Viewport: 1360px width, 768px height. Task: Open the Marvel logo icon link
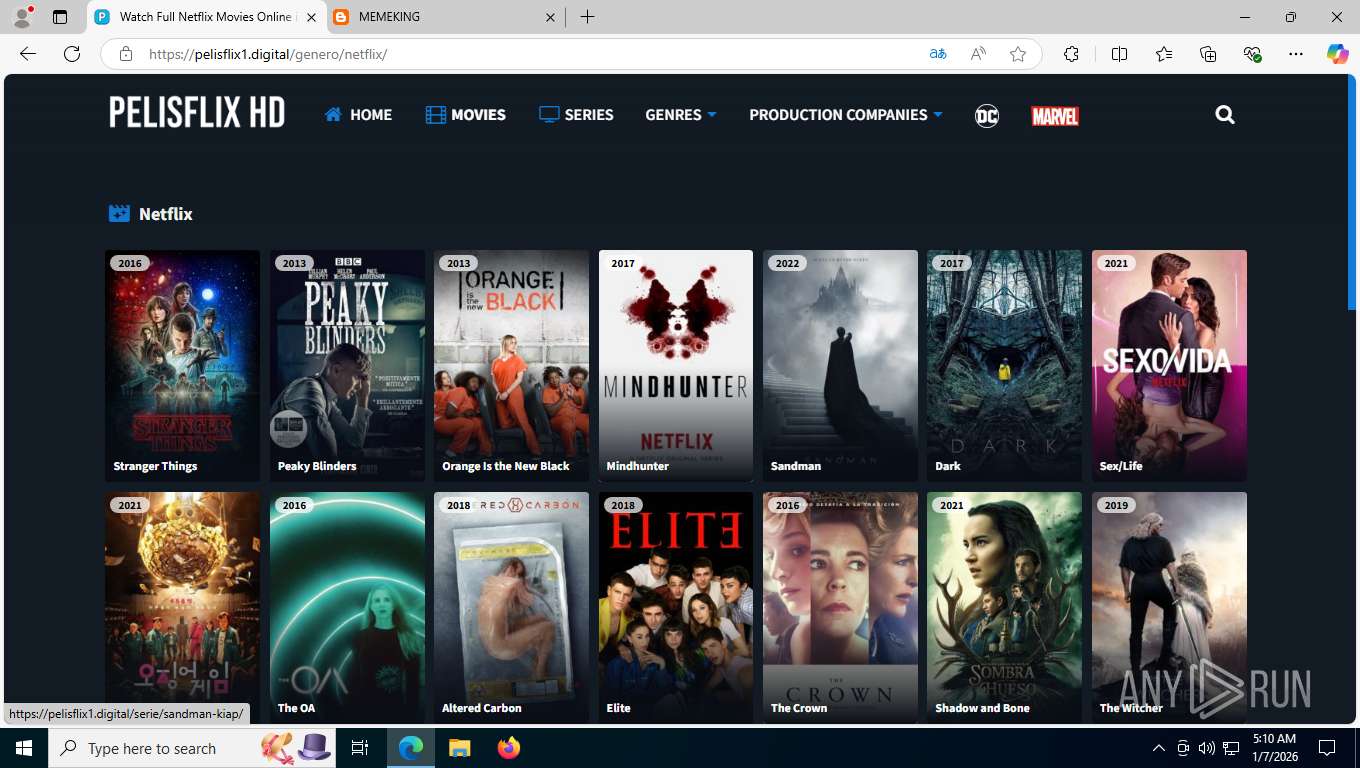tap(1055, 116)
